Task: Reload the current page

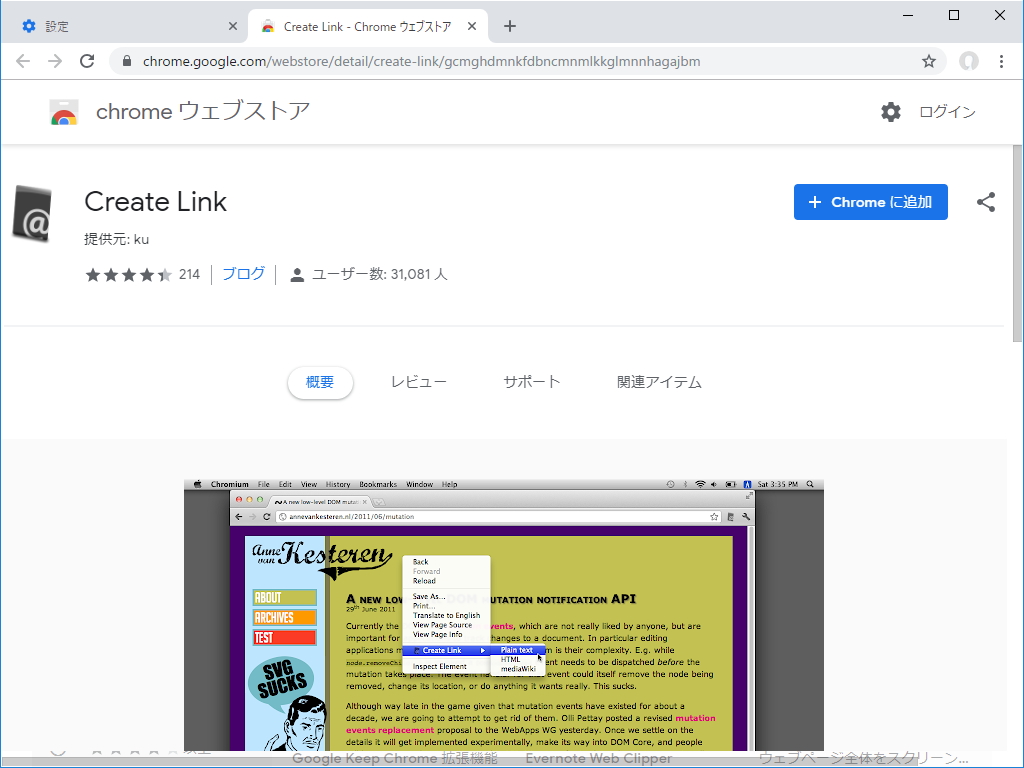Action: [x=87, y=61]
